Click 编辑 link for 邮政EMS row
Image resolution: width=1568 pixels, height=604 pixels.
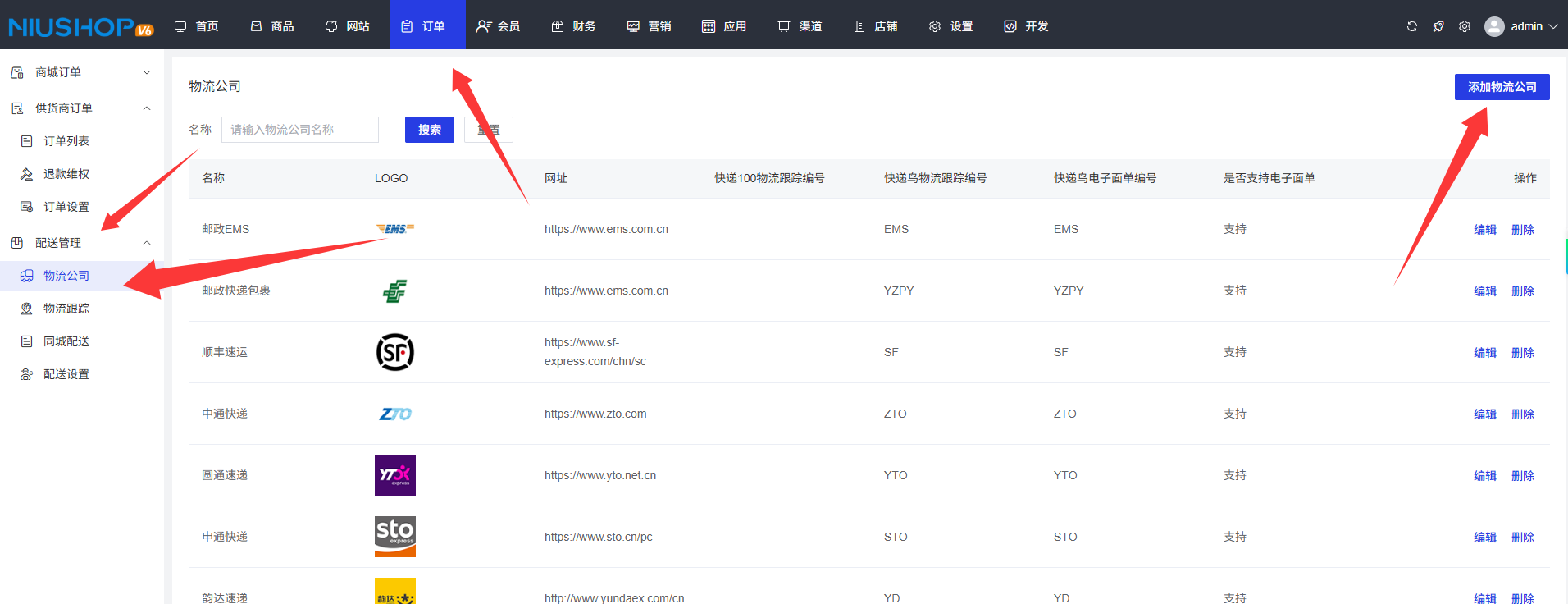click(1484, 230)
